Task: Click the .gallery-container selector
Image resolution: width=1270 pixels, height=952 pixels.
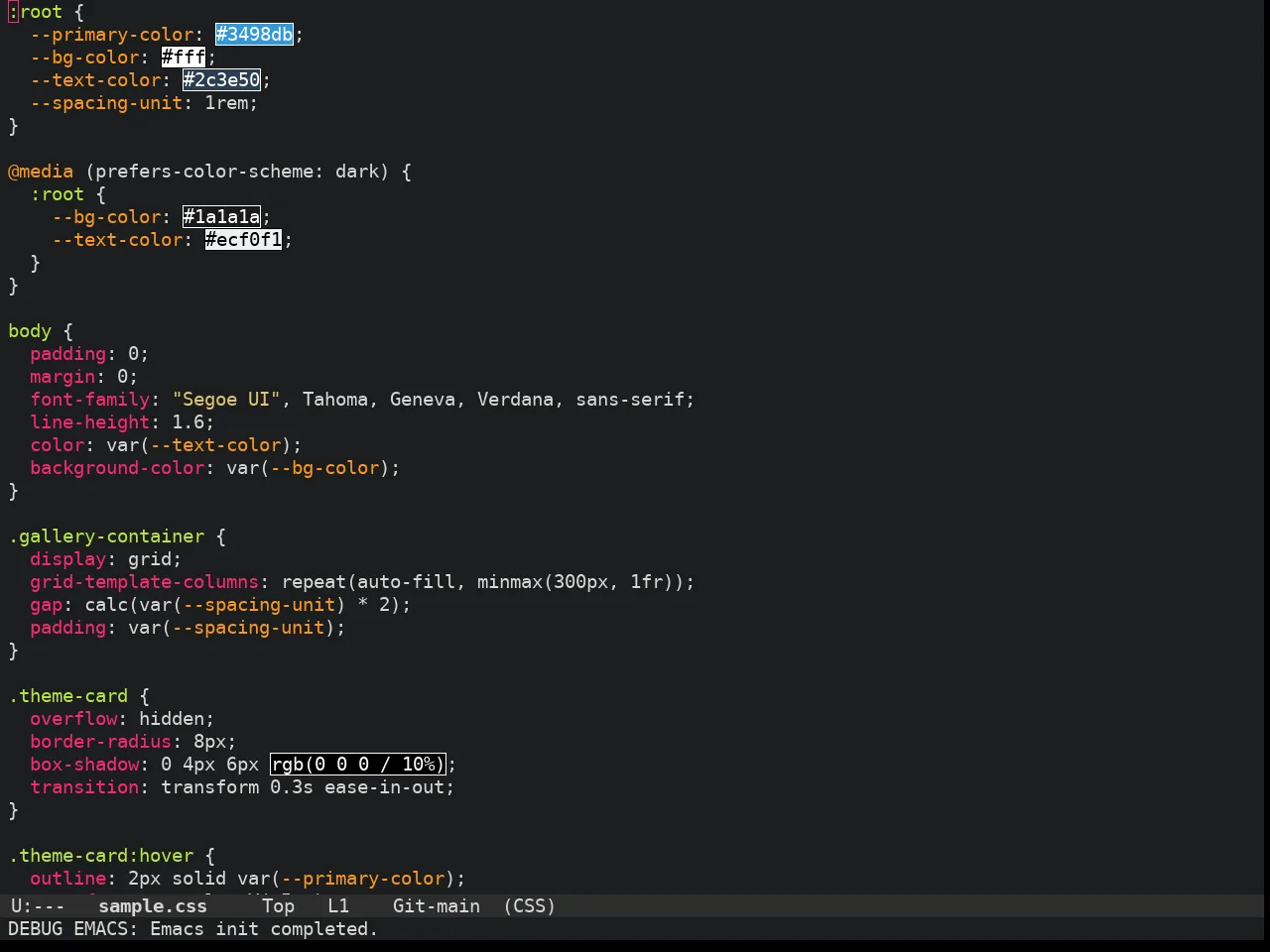Action: 106,536
